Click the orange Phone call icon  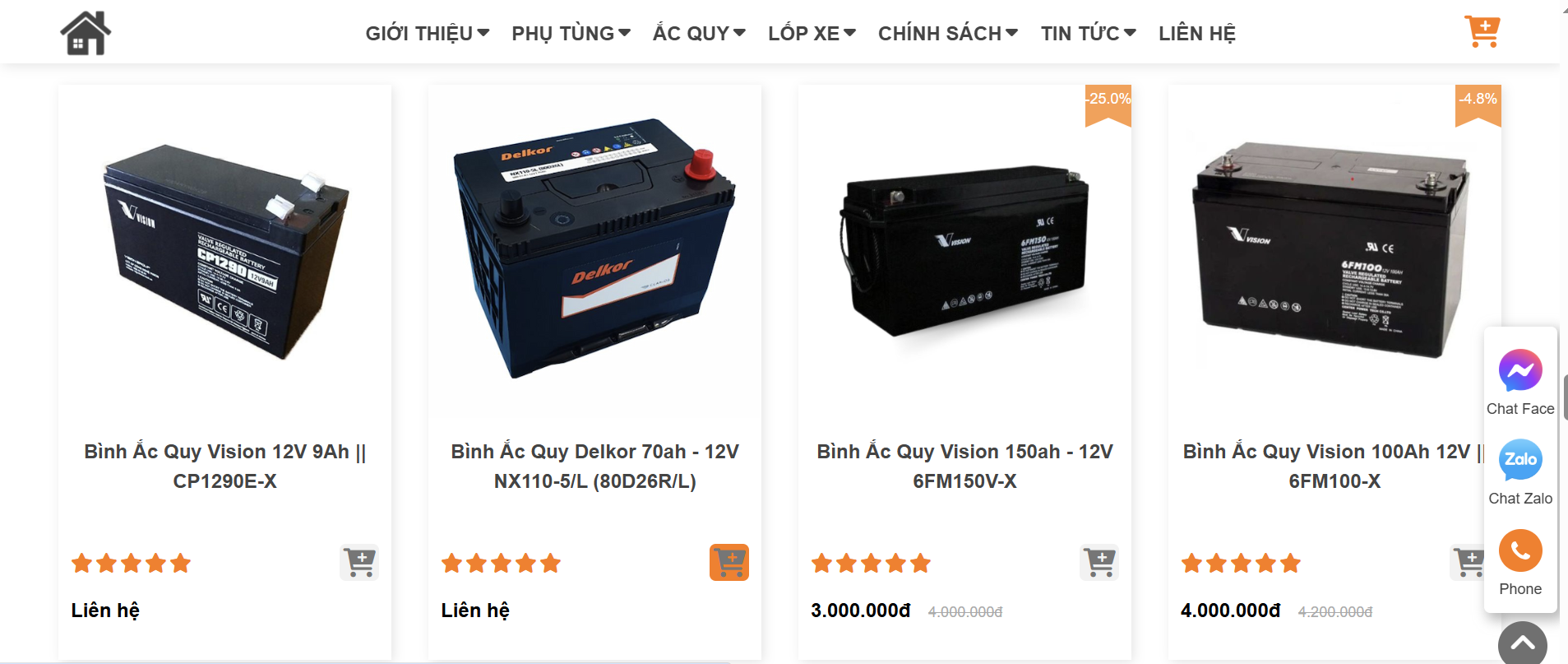point(1520,550)
